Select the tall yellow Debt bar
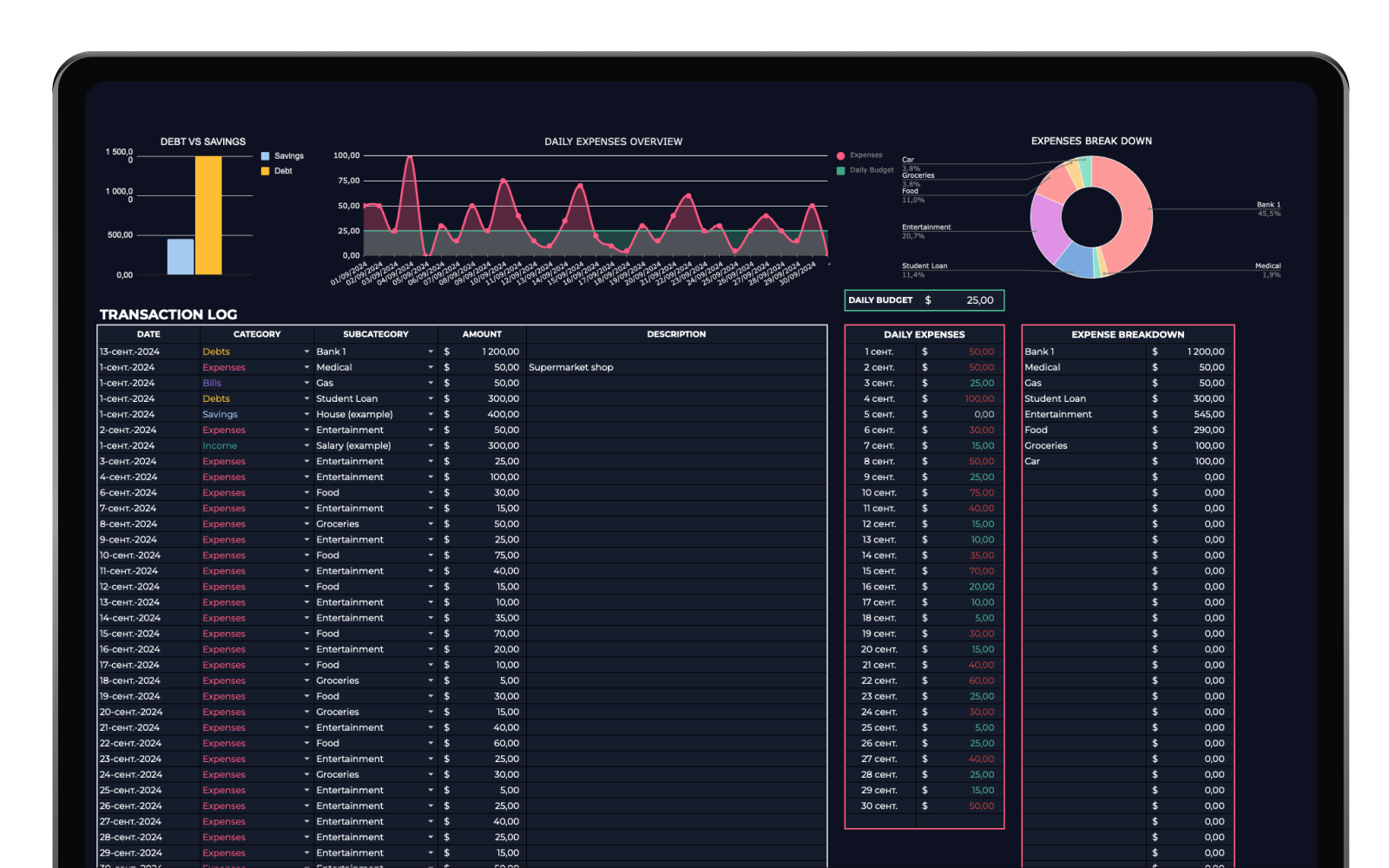1389x868 pixels. [208, 215]
